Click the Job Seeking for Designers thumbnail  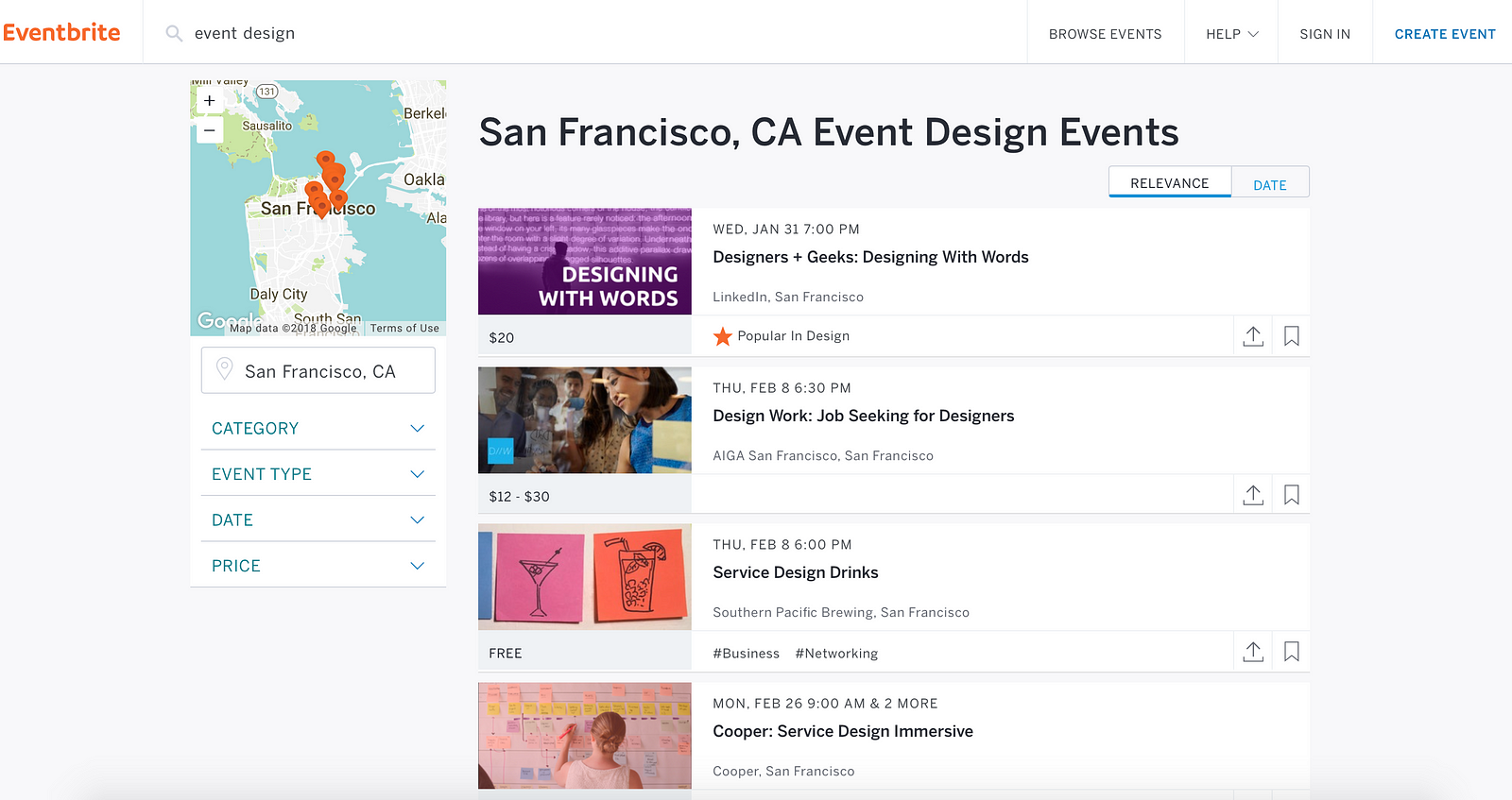585,420
